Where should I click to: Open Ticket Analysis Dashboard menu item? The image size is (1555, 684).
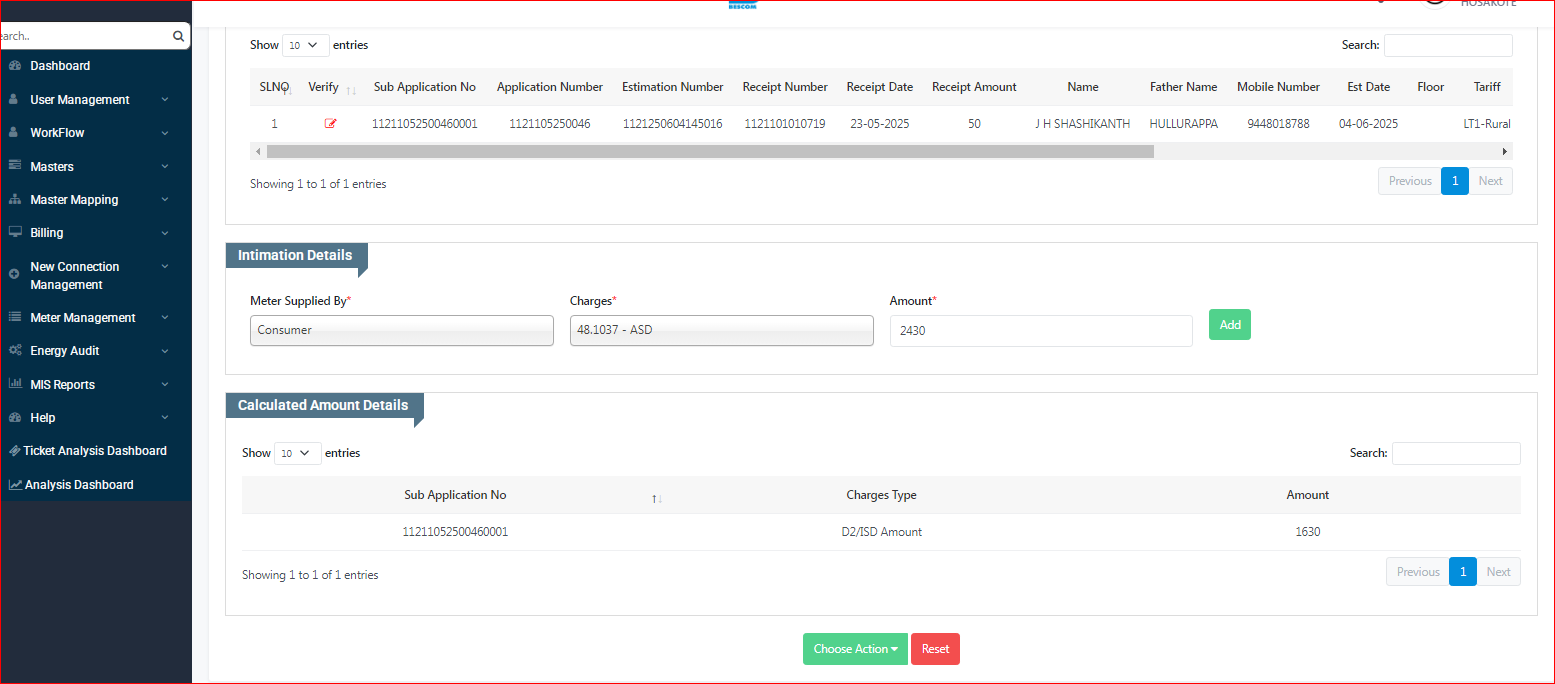click(x=95, y=451)
